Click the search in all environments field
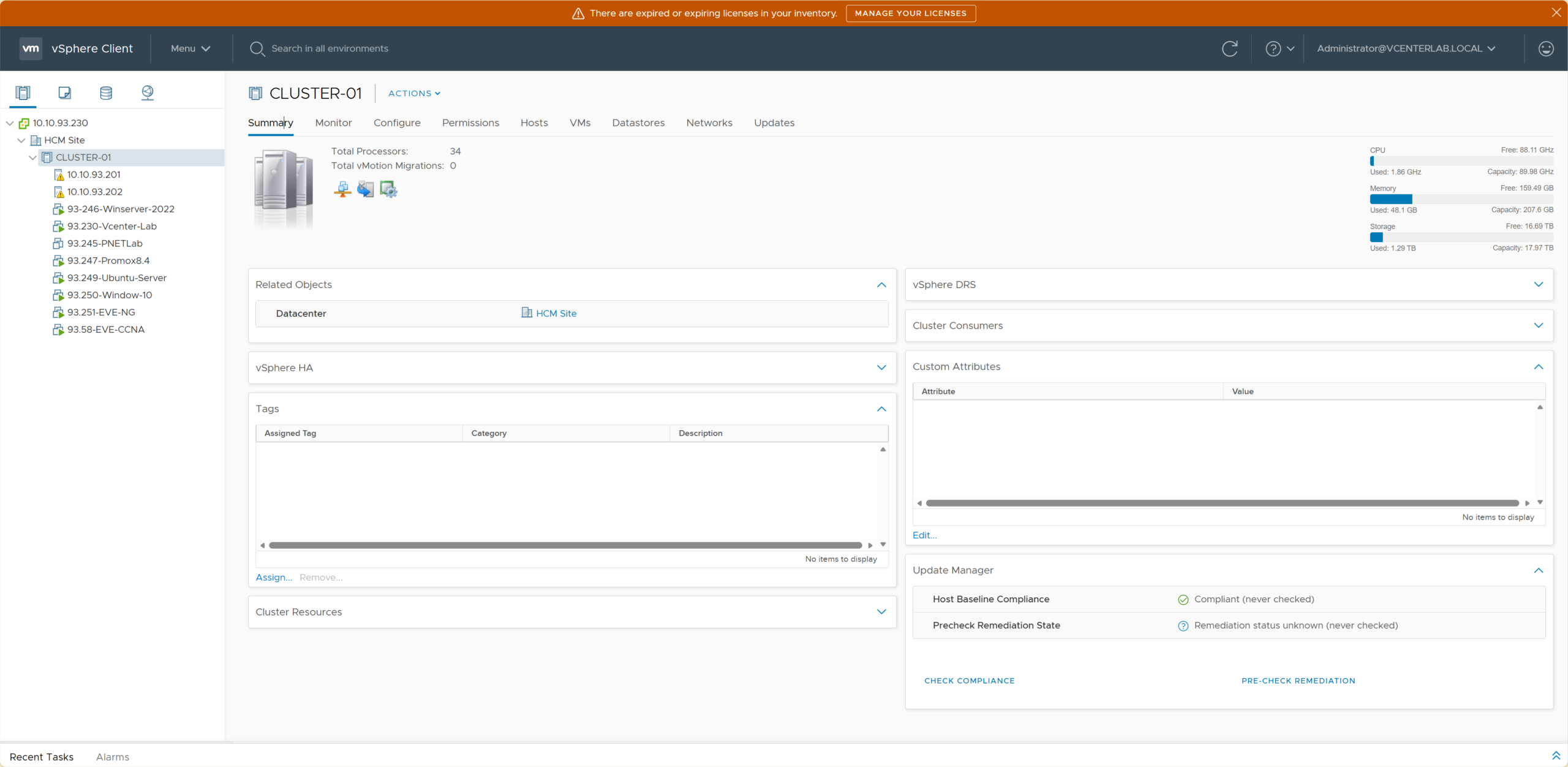1568x767 pixels. click(x=330, y=48)
